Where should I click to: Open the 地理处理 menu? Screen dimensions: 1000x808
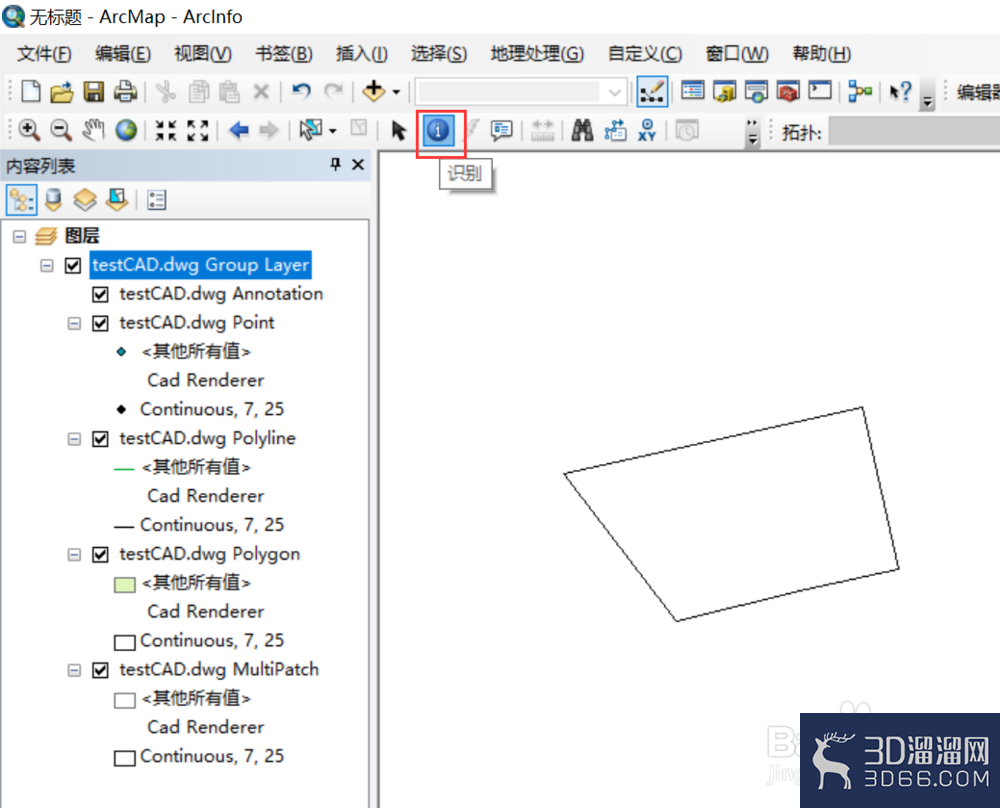(x=536, y=53)
